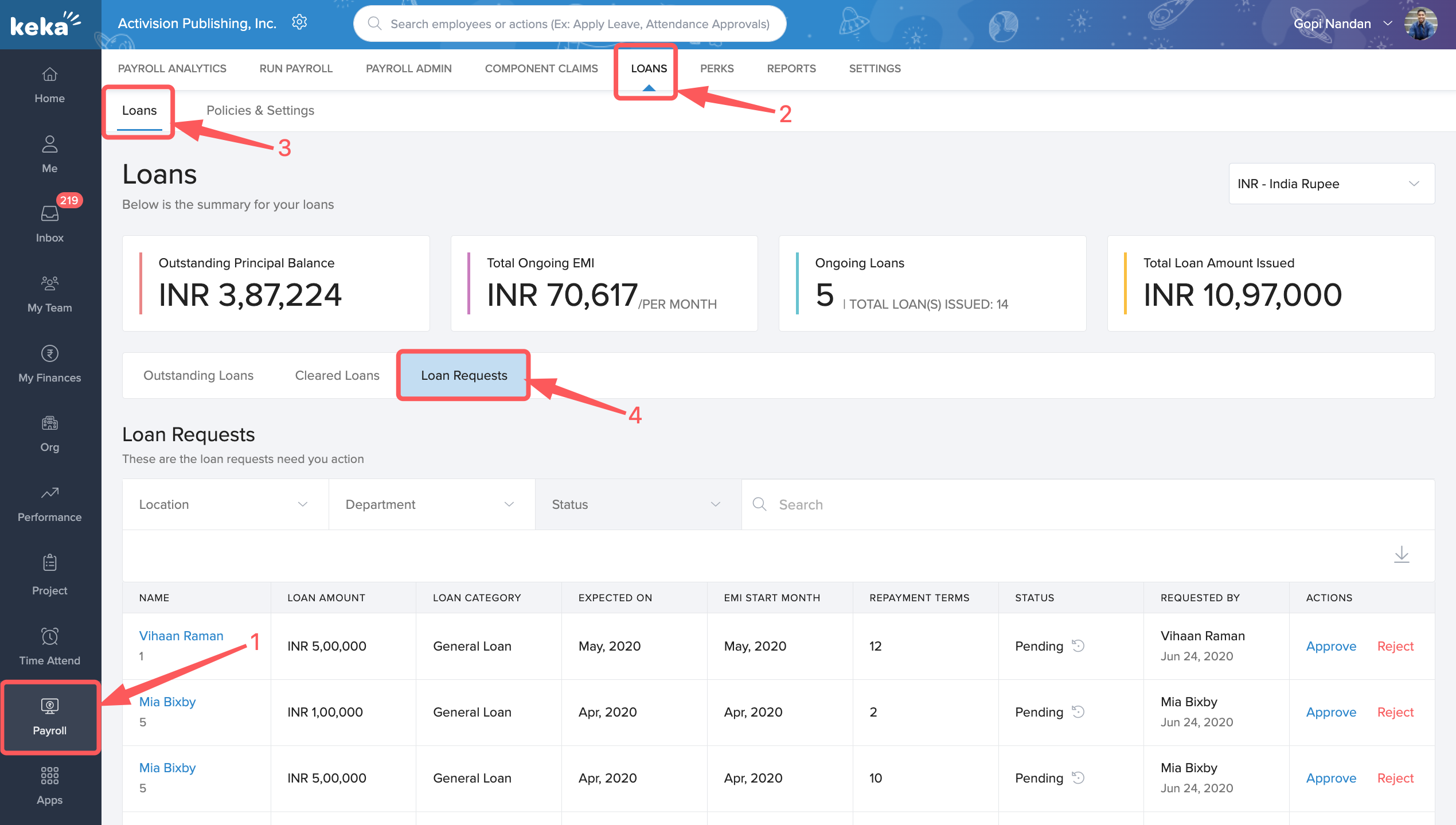This screenshot has height=825, width=1456.
Task: Open the Run Payroll menu item
Action: [x=296, y=68]
